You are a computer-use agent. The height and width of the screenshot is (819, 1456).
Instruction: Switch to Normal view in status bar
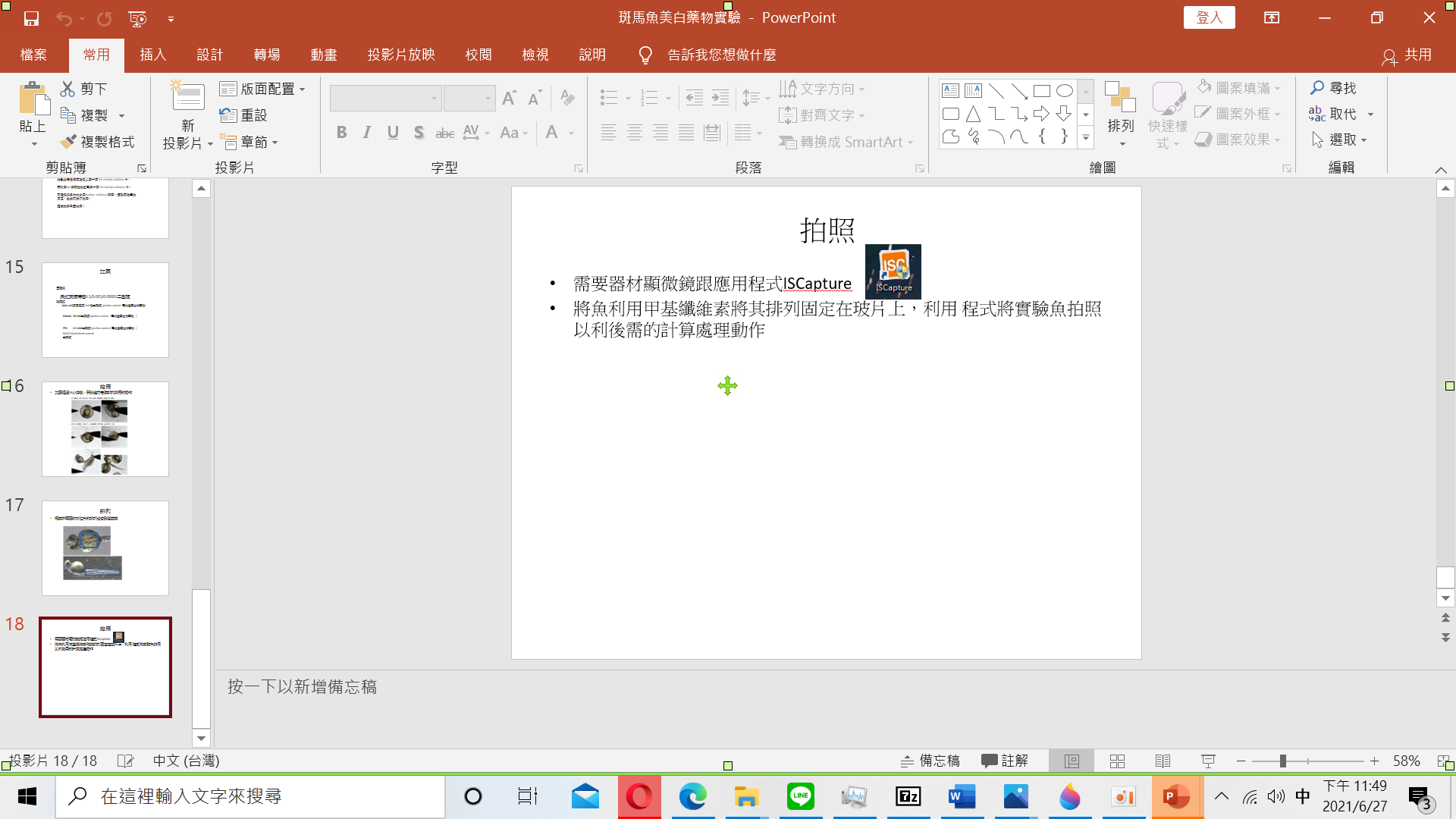(x=1072, y=761)
